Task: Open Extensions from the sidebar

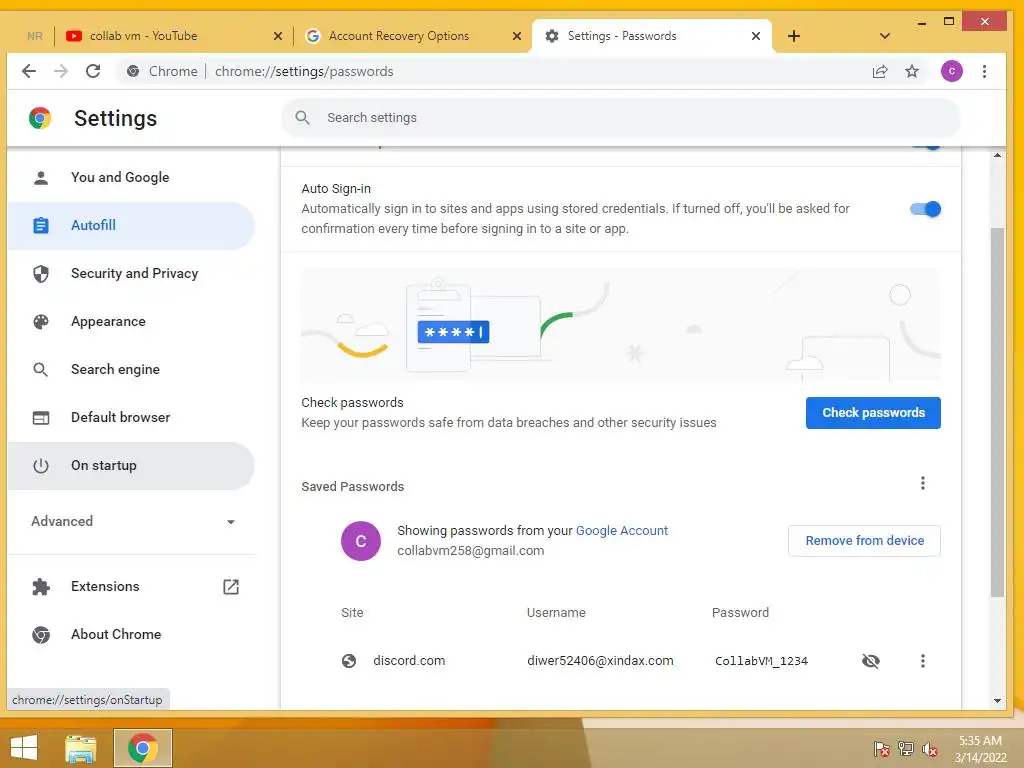Action: [131, 586]
